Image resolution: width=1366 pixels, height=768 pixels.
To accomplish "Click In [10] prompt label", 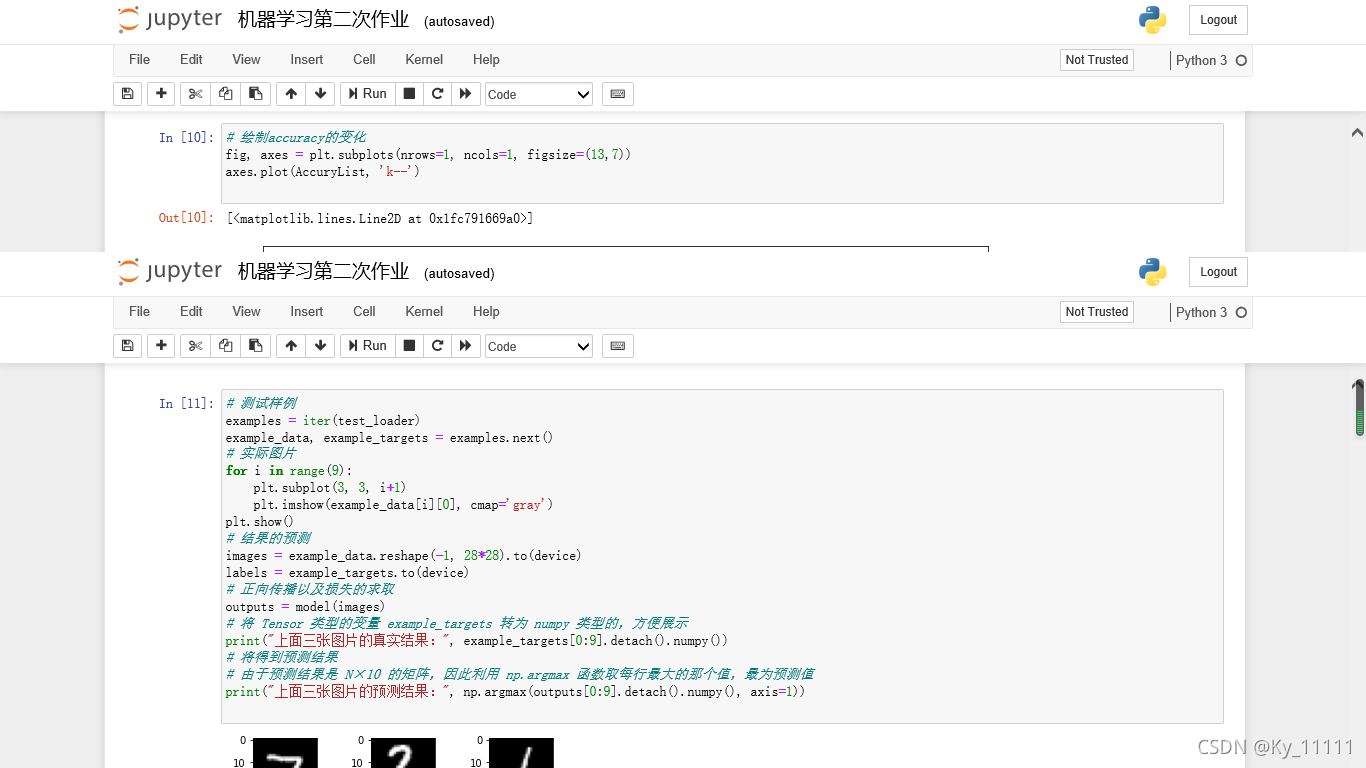I will pos(186,138).
